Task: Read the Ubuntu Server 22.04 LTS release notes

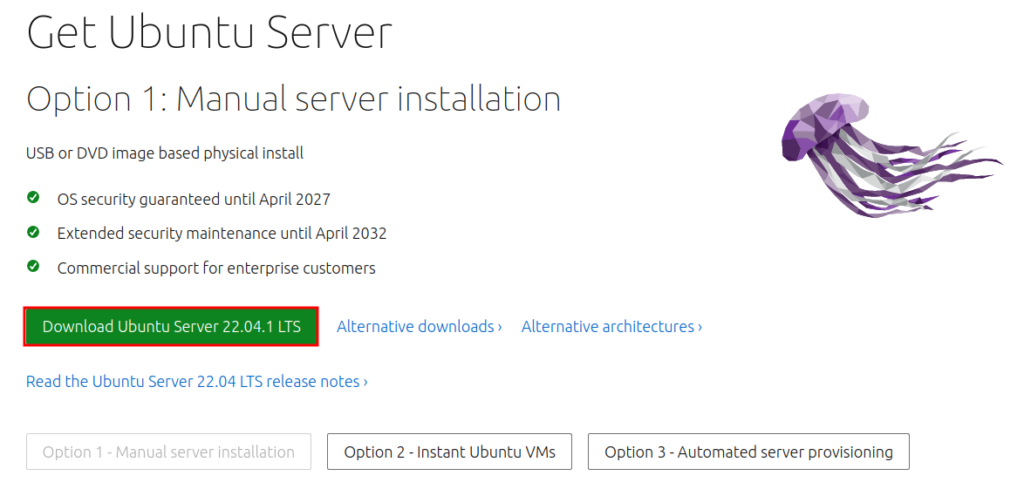Action: (x=195, y=381)
